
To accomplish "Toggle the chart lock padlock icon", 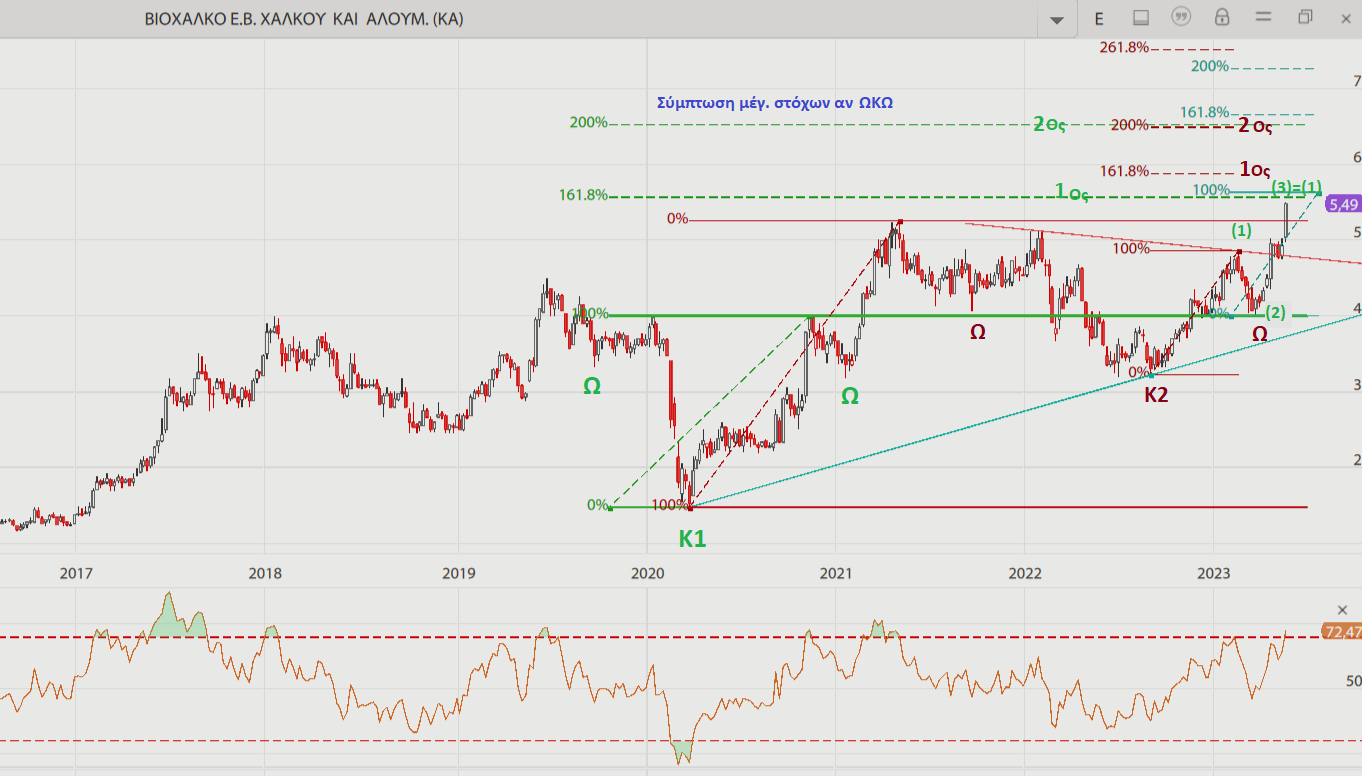I will [1222, 17].
